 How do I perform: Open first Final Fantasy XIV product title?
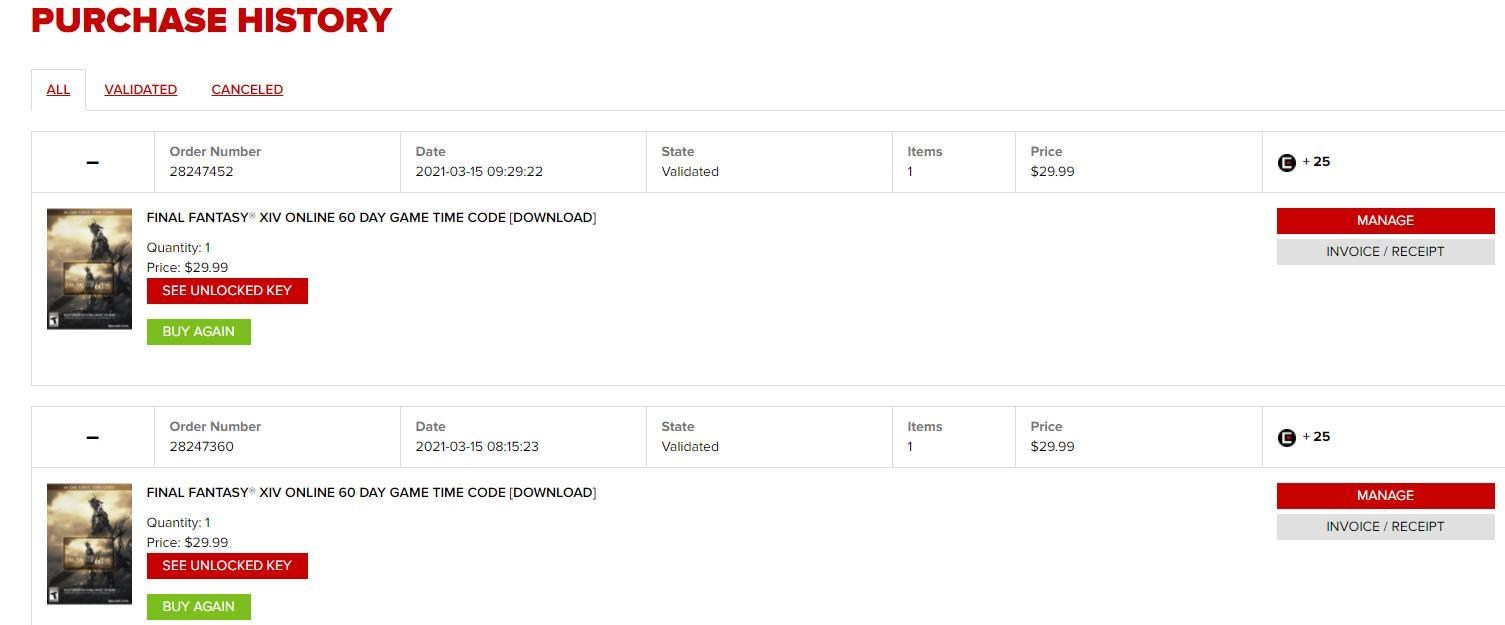371,218
